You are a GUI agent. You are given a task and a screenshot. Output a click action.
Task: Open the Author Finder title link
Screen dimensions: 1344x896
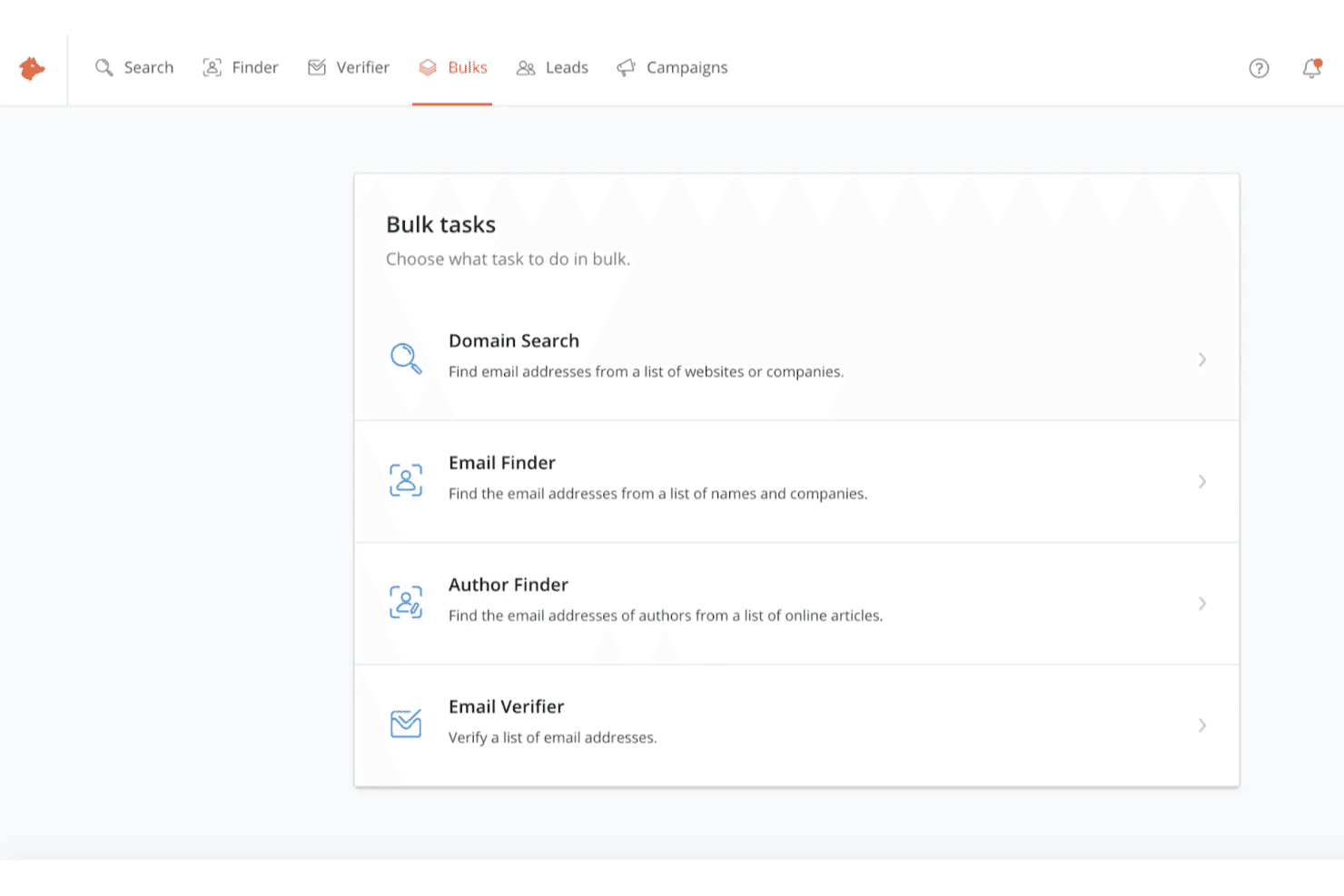click(x=509, y=585)
